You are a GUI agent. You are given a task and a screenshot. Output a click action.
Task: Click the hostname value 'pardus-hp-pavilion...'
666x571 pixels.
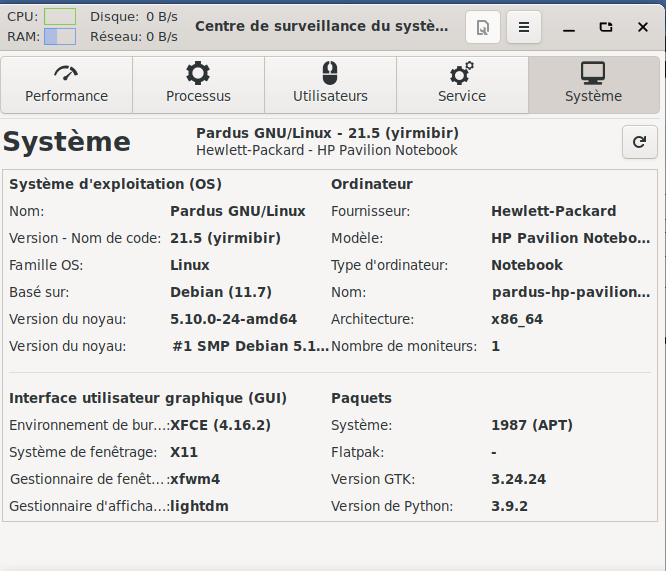(571, 292)
